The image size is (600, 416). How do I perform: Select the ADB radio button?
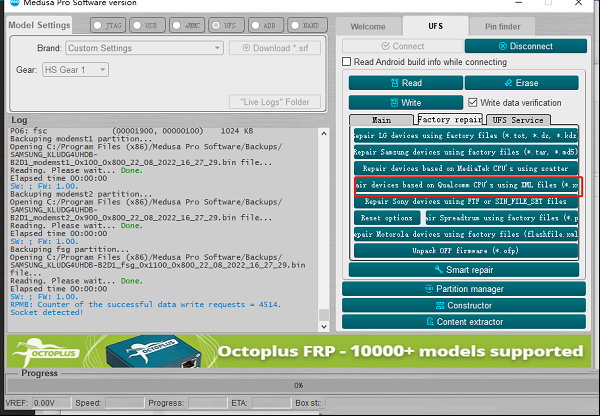tap(255, 25)
